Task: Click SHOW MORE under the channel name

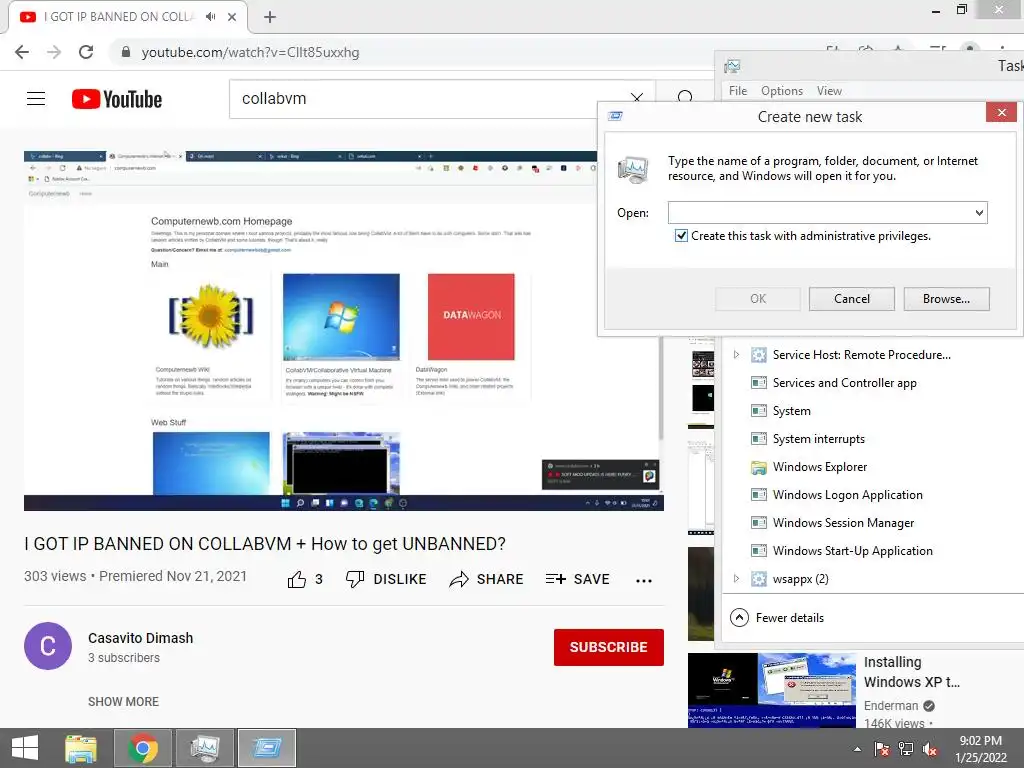Action: pos(123,701)
